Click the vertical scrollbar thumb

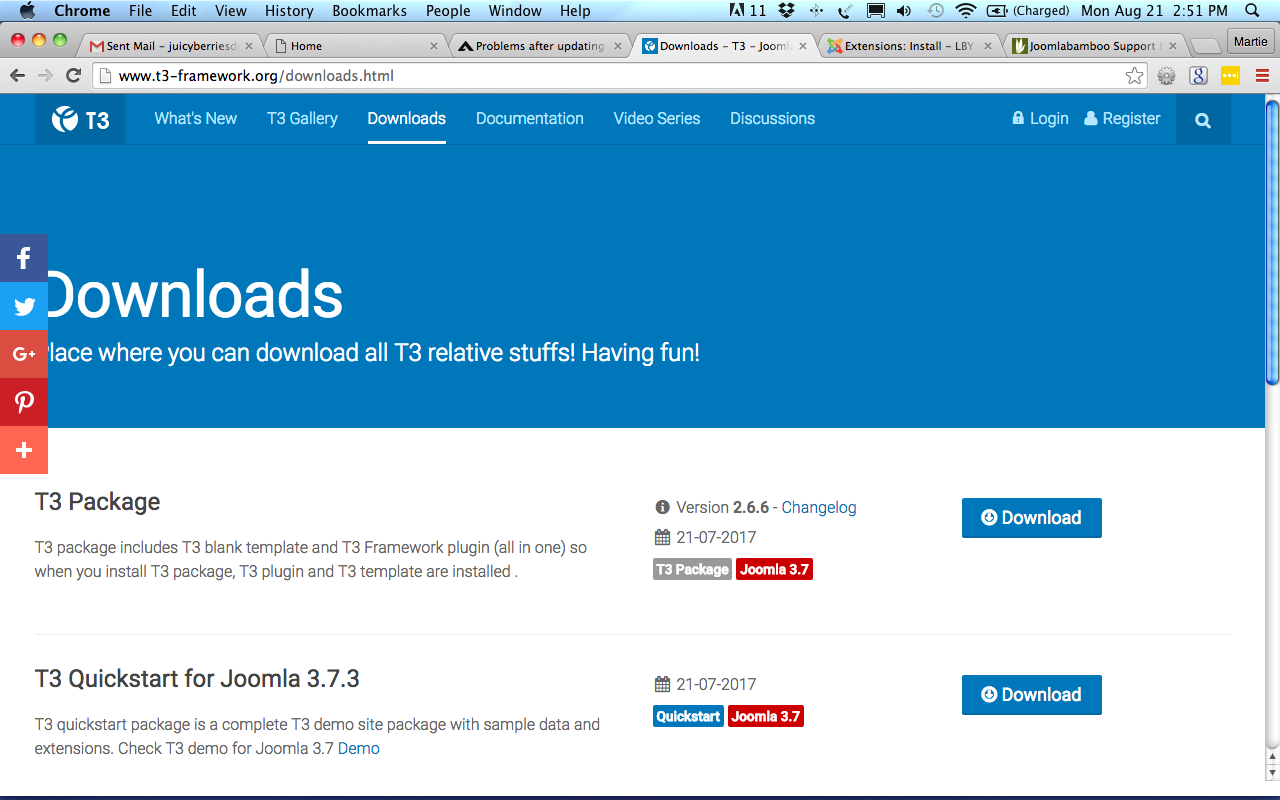point(1272,241)
